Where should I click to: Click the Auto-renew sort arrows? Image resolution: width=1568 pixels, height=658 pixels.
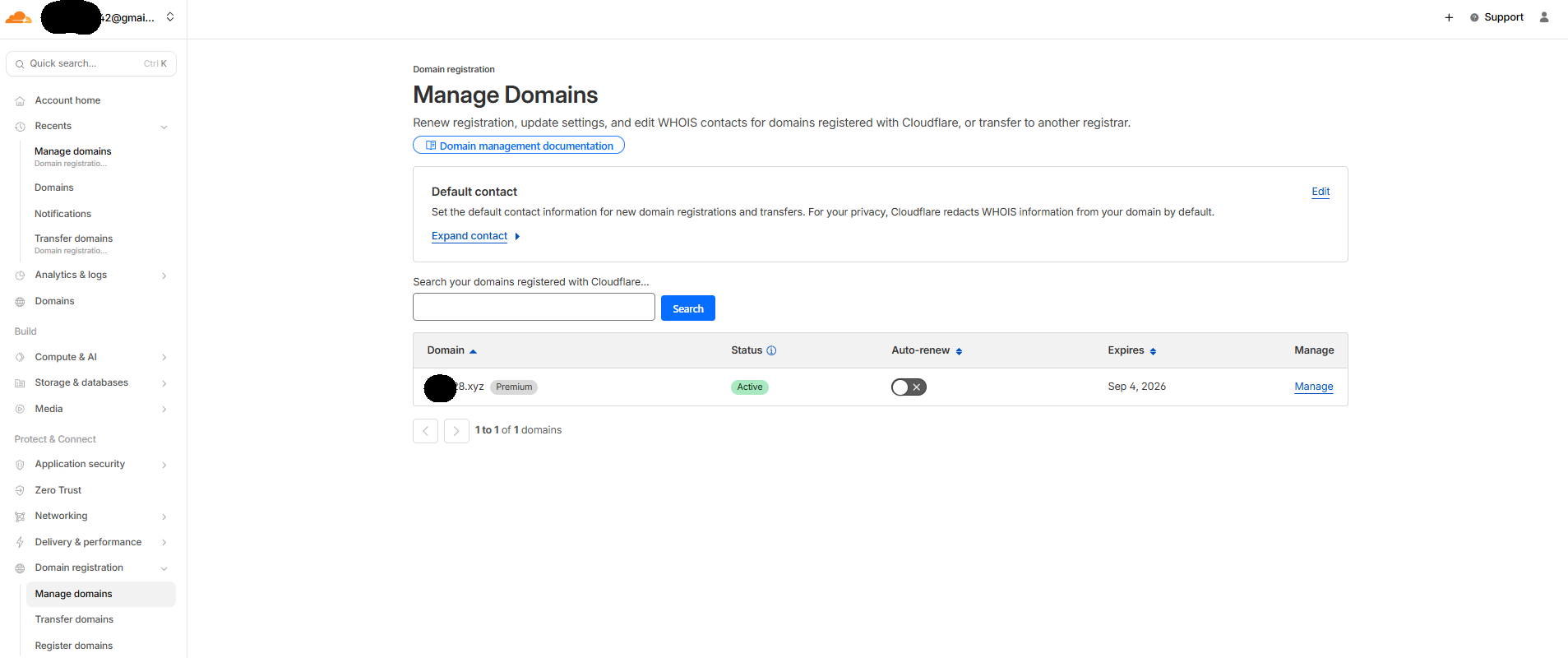pos(959,351)
